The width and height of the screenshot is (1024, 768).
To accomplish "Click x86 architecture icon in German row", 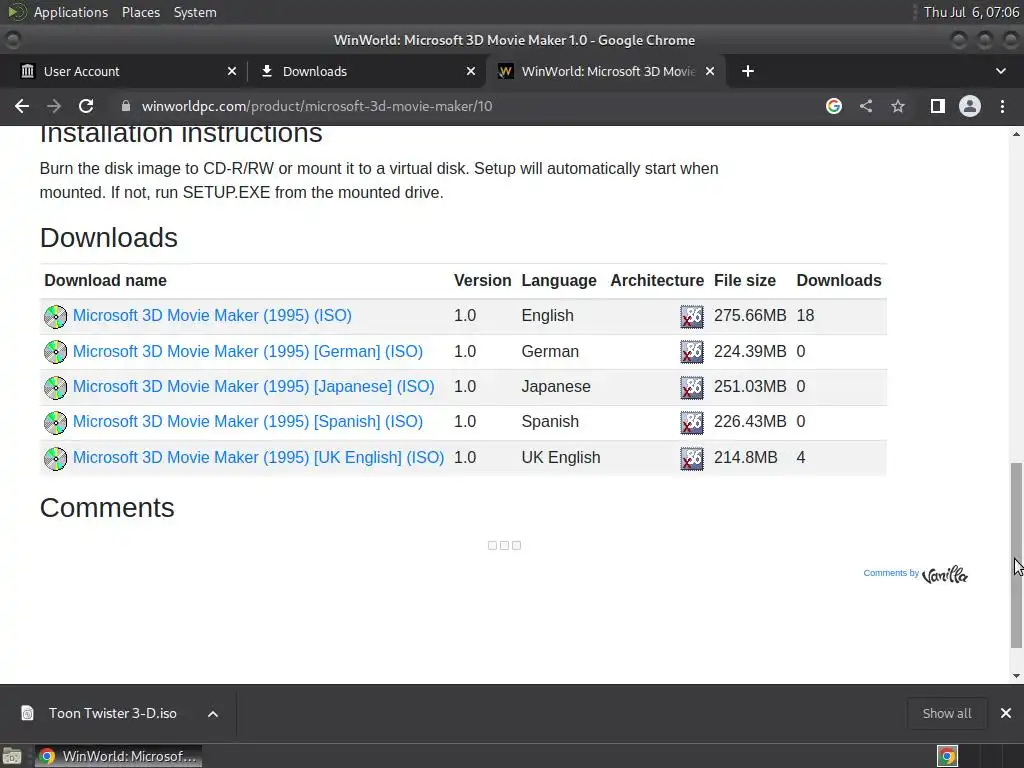I will coord(692,353).
